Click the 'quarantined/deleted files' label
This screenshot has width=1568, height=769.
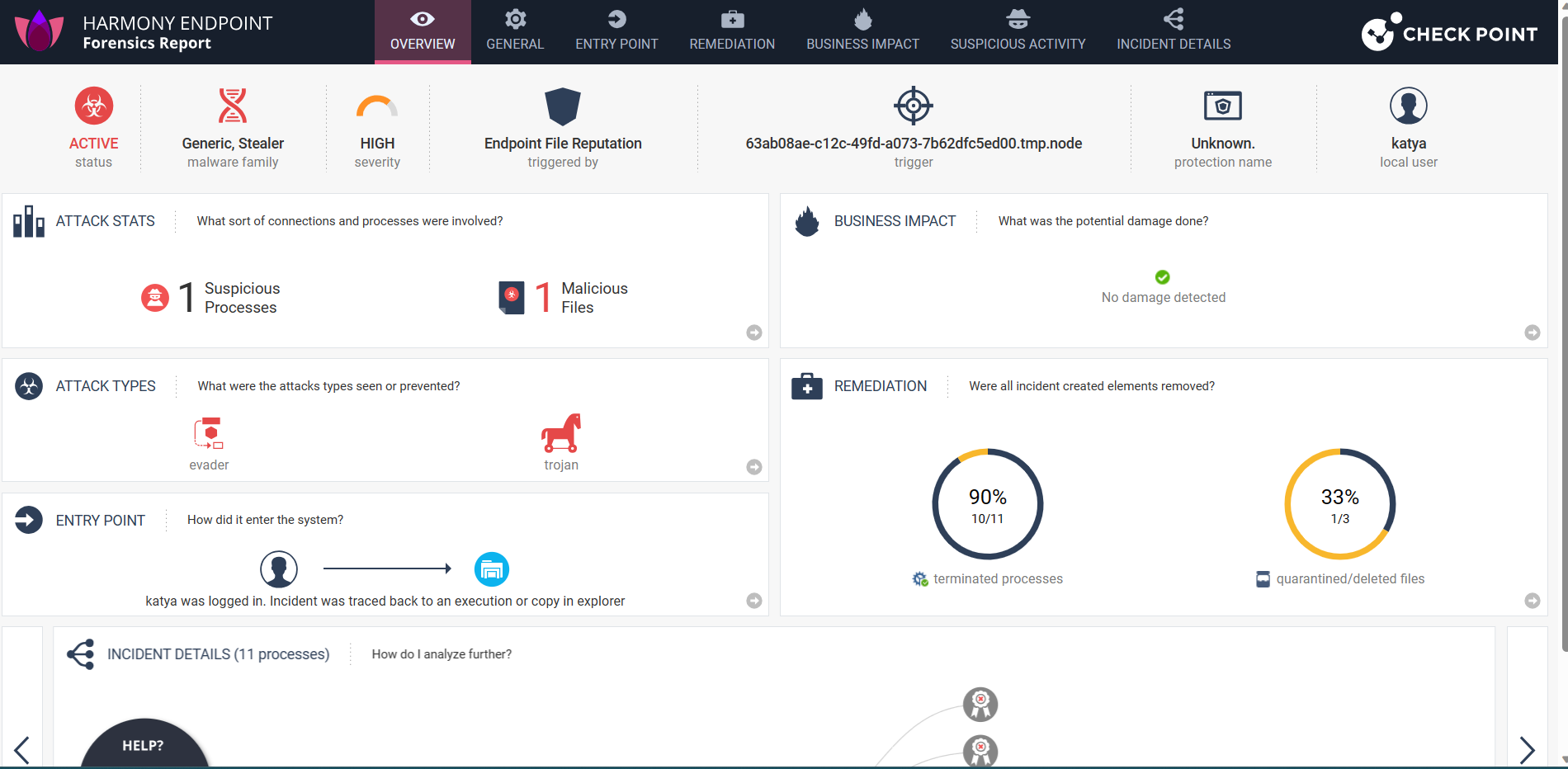[1351, 579]
